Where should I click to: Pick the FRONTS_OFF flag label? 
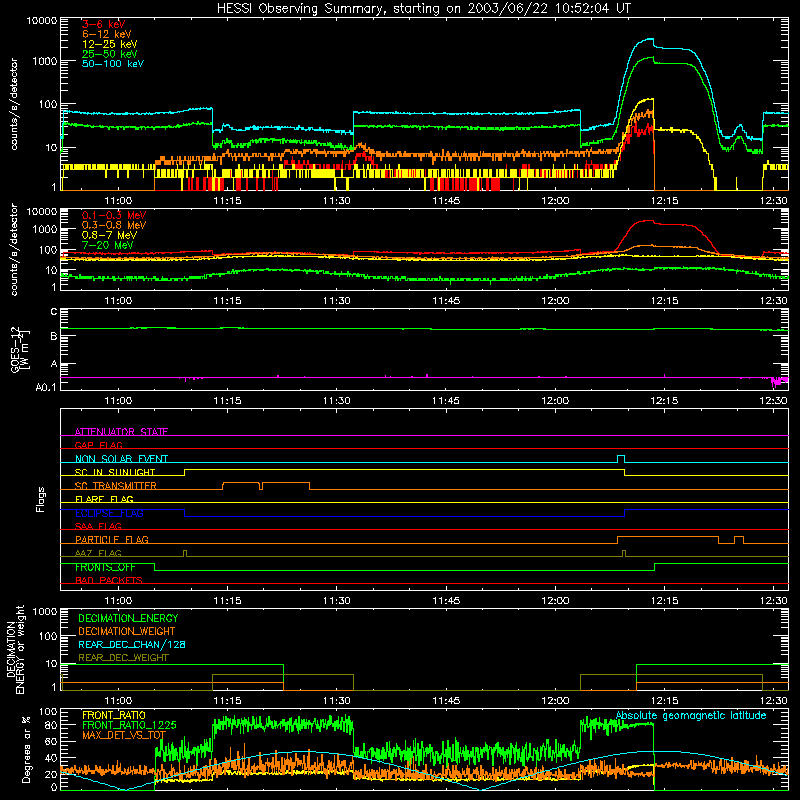pos(105,567)
